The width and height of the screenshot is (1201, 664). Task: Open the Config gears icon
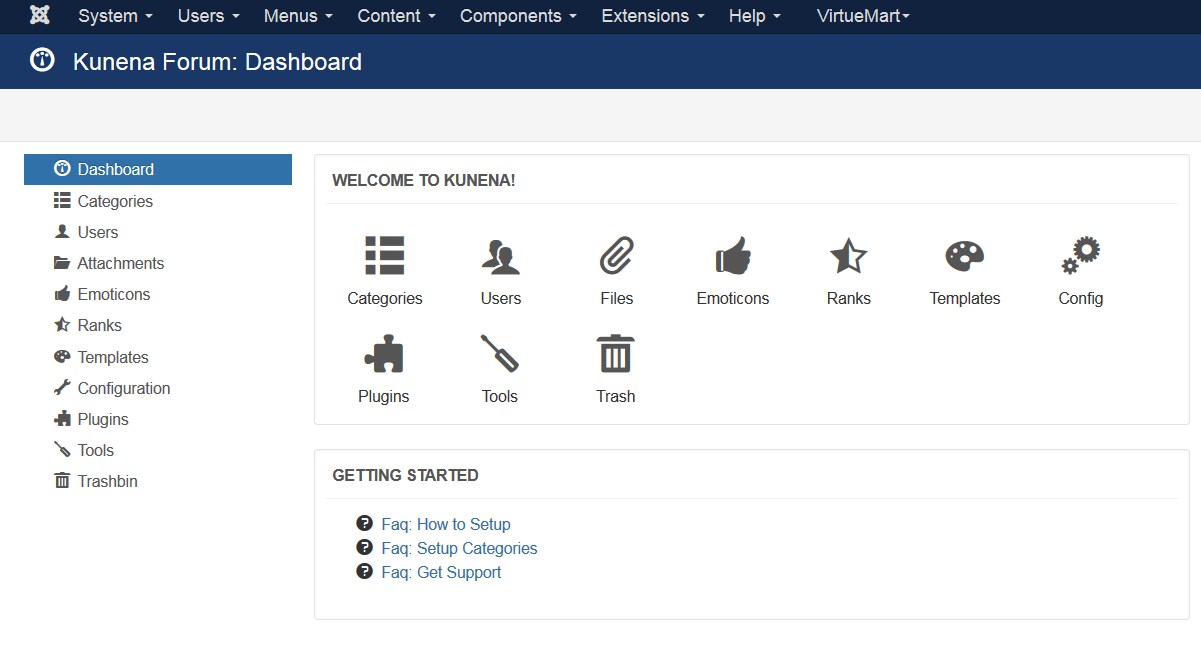[1081, 255]
